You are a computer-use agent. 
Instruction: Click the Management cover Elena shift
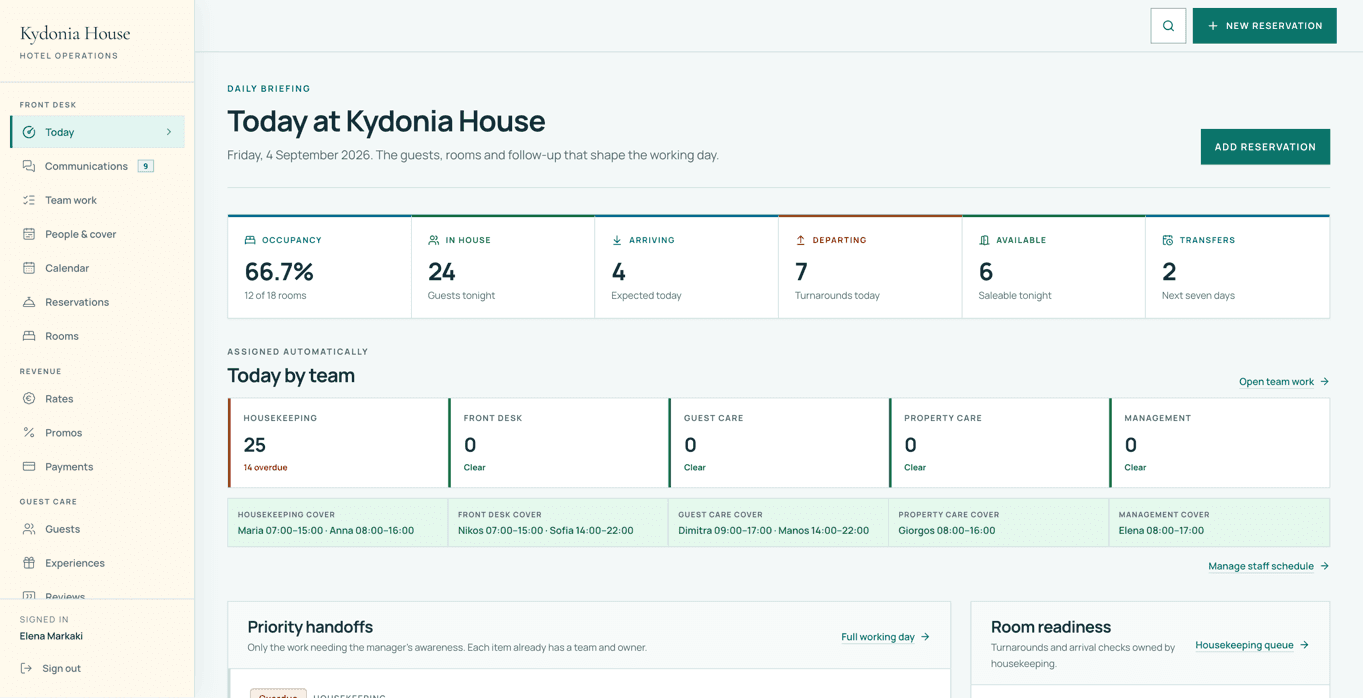point(1161,530)
